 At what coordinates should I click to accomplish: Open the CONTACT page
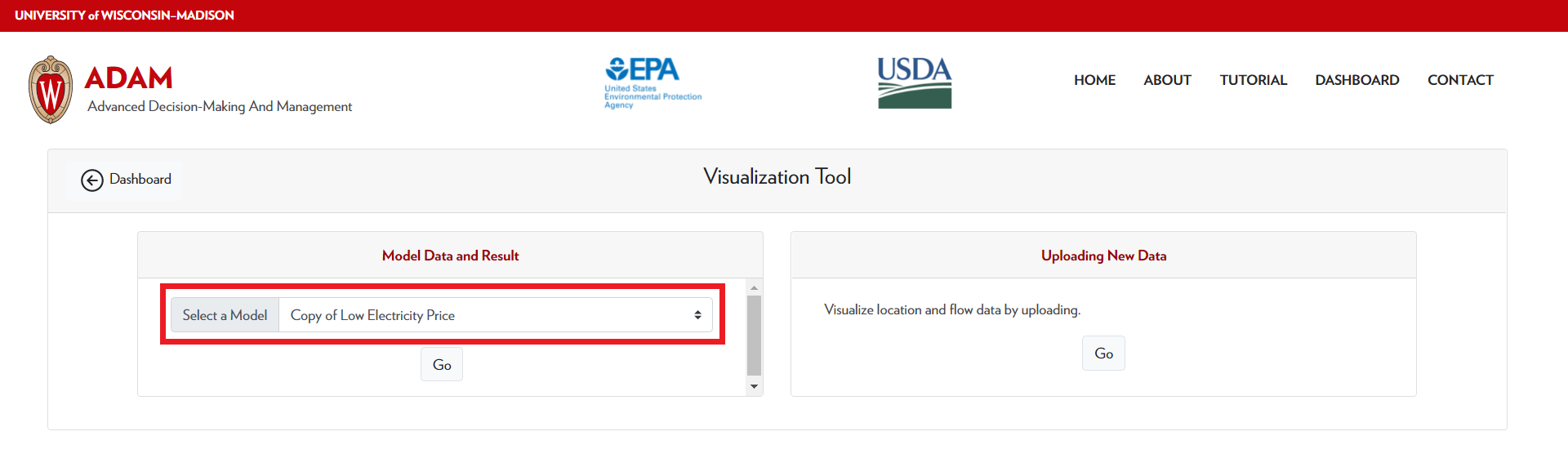(x=1460, y=80)
